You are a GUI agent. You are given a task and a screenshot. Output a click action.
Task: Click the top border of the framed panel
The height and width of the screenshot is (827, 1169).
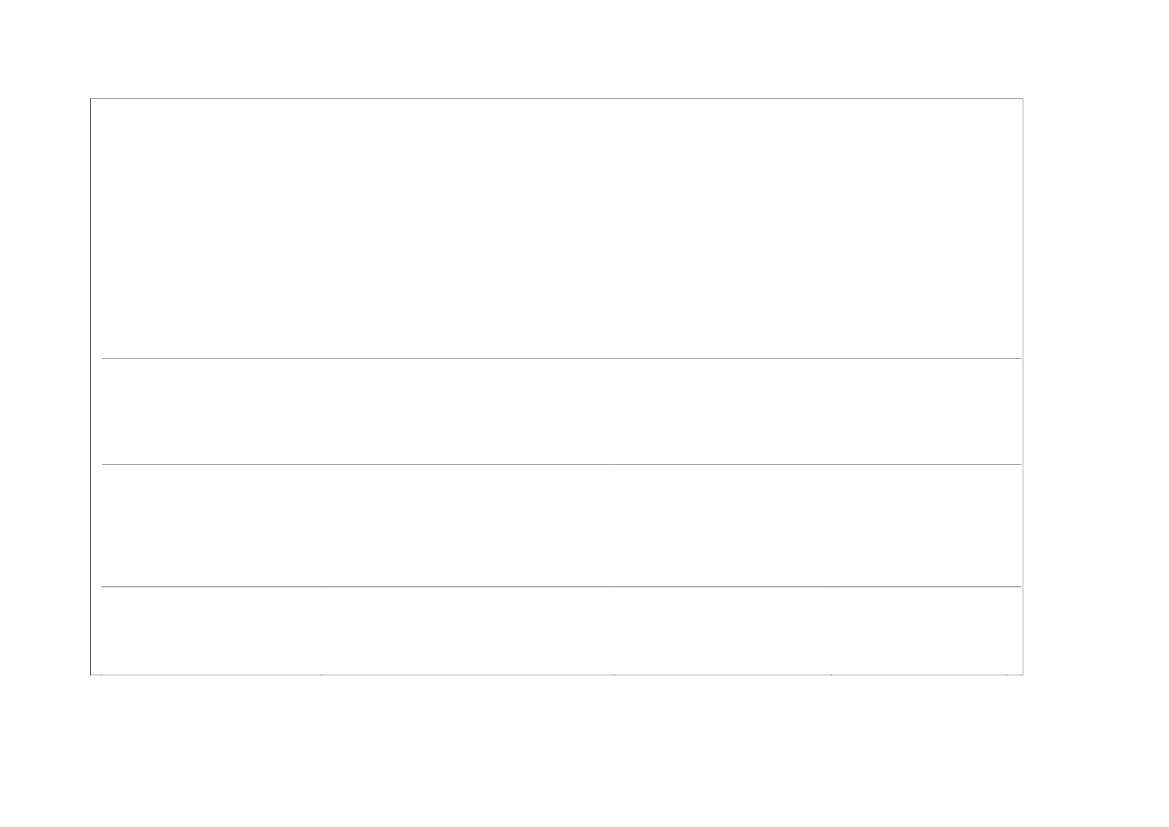556,98
